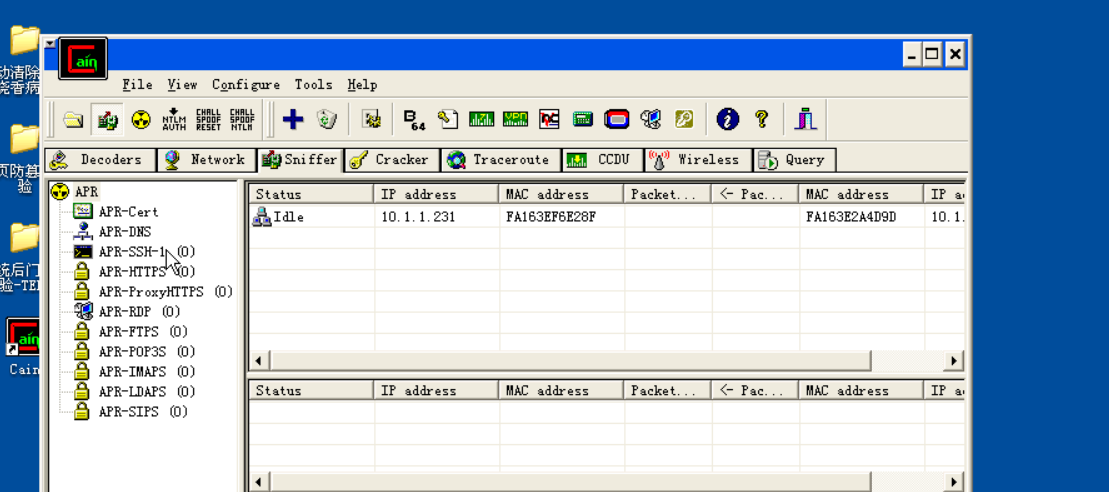Click the NTLM AUTH toolbar icon
This screenshot has width=1109, height=492.
[174, 119]
